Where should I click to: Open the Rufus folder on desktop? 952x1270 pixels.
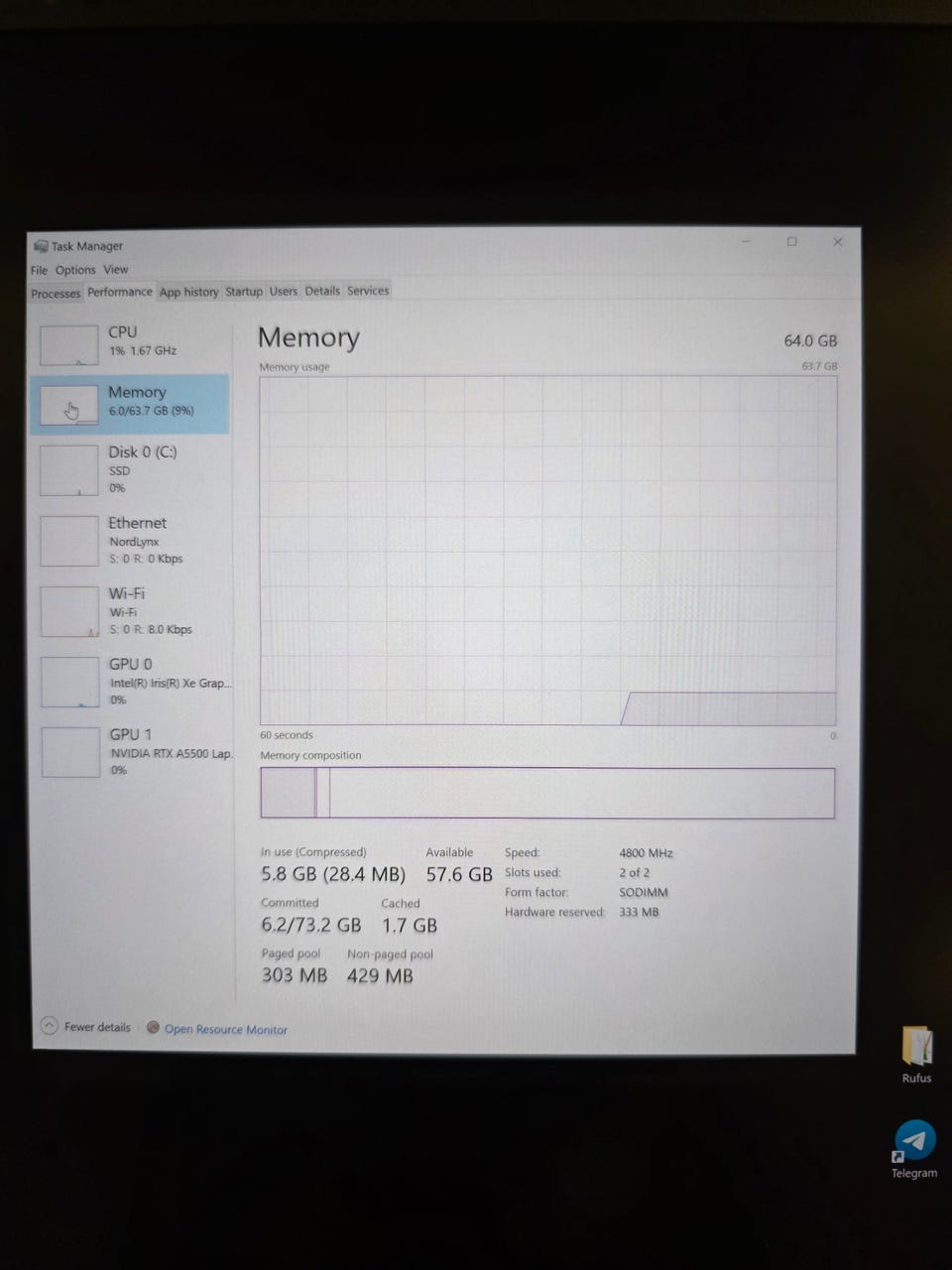(x=916, y=1055)
